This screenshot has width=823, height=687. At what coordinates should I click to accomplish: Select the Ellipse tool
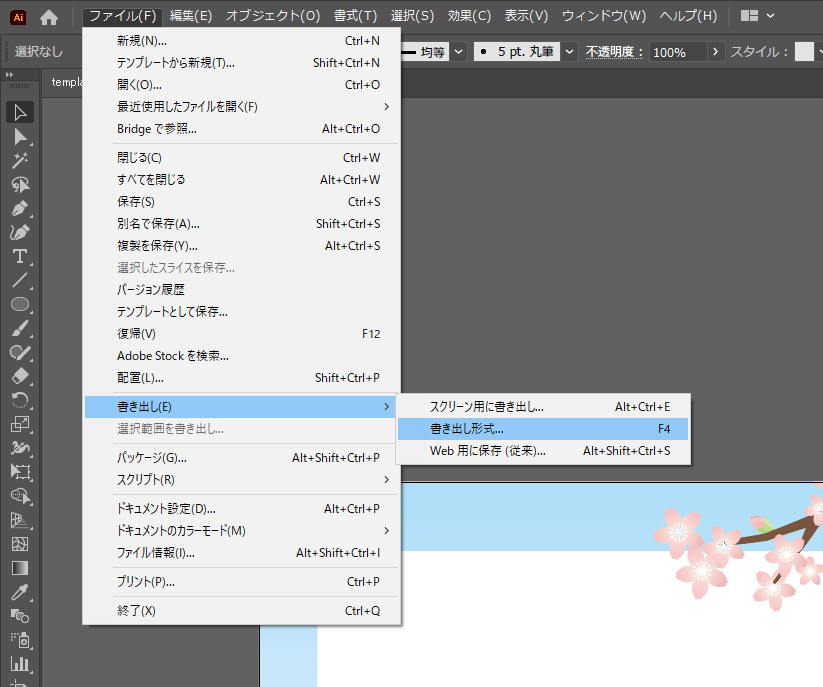(x=20, y=304)
